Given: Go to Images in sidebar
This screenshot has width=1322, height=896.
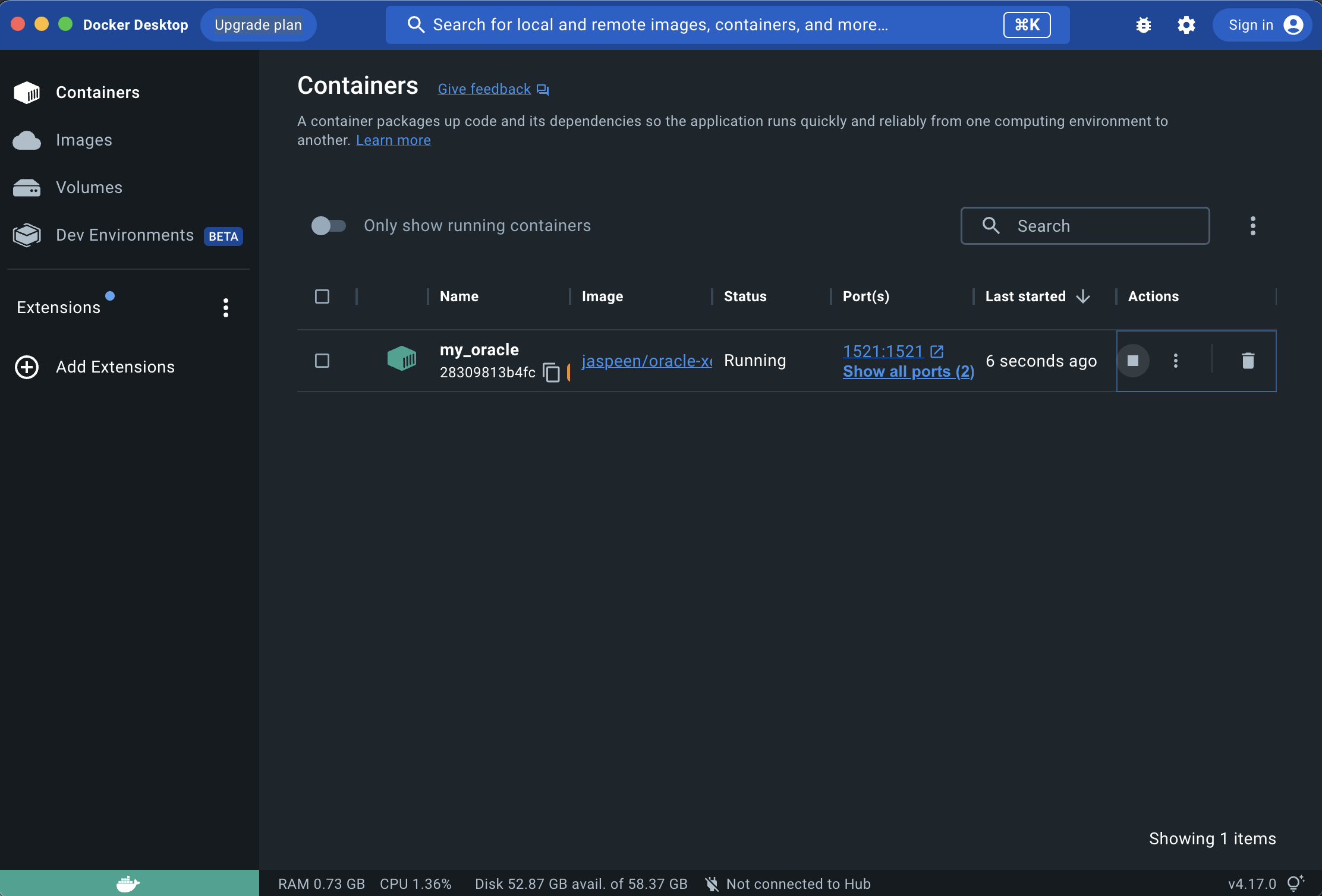Looking at the screenshot, I should pyautogui.click(x=84, y=140).
